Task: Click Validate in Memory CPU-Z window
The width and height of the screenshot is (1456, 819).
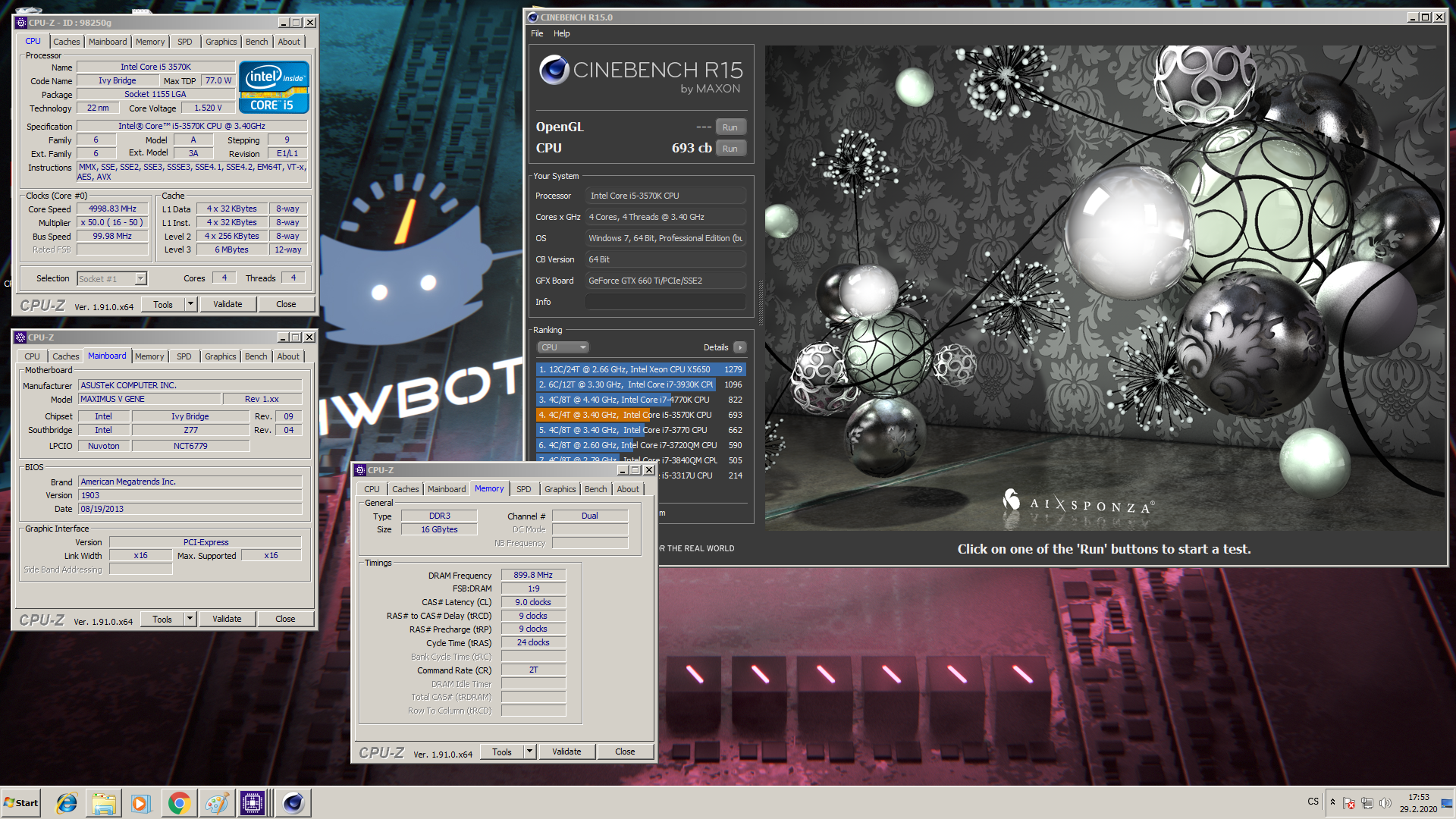Action: (x=566, y=752)
